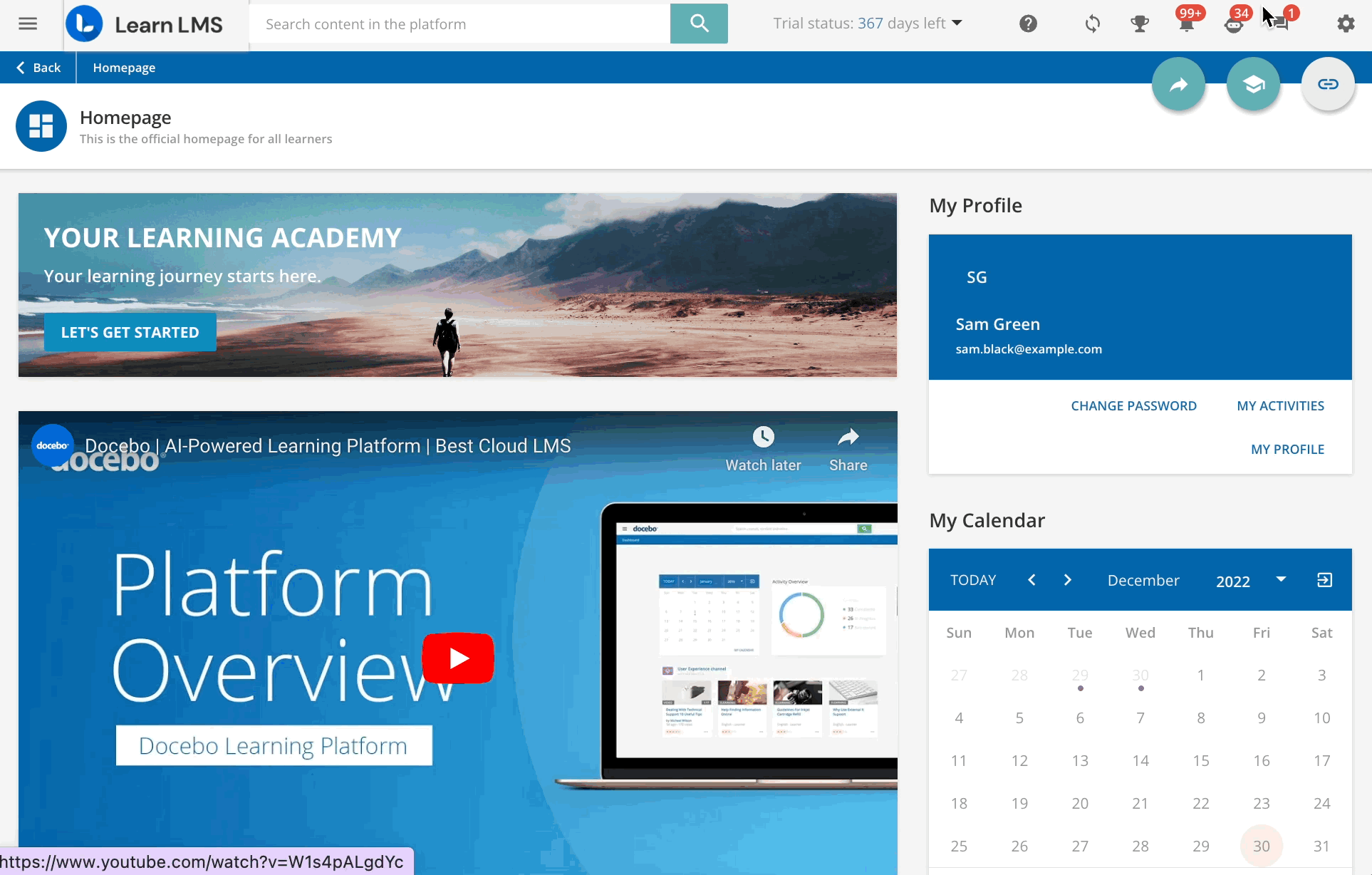Select December 7 in calendar
Image resolution: width=1372 pixels, height=875 pixels.
tap(1140, 718)
